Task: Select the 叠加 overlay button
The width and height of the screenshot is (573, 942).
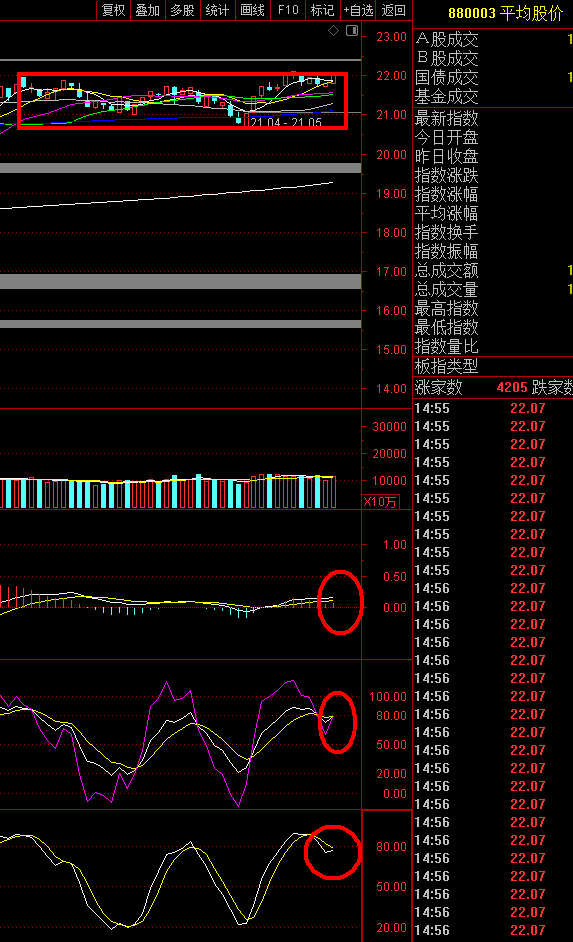Action: pos(148,10)
